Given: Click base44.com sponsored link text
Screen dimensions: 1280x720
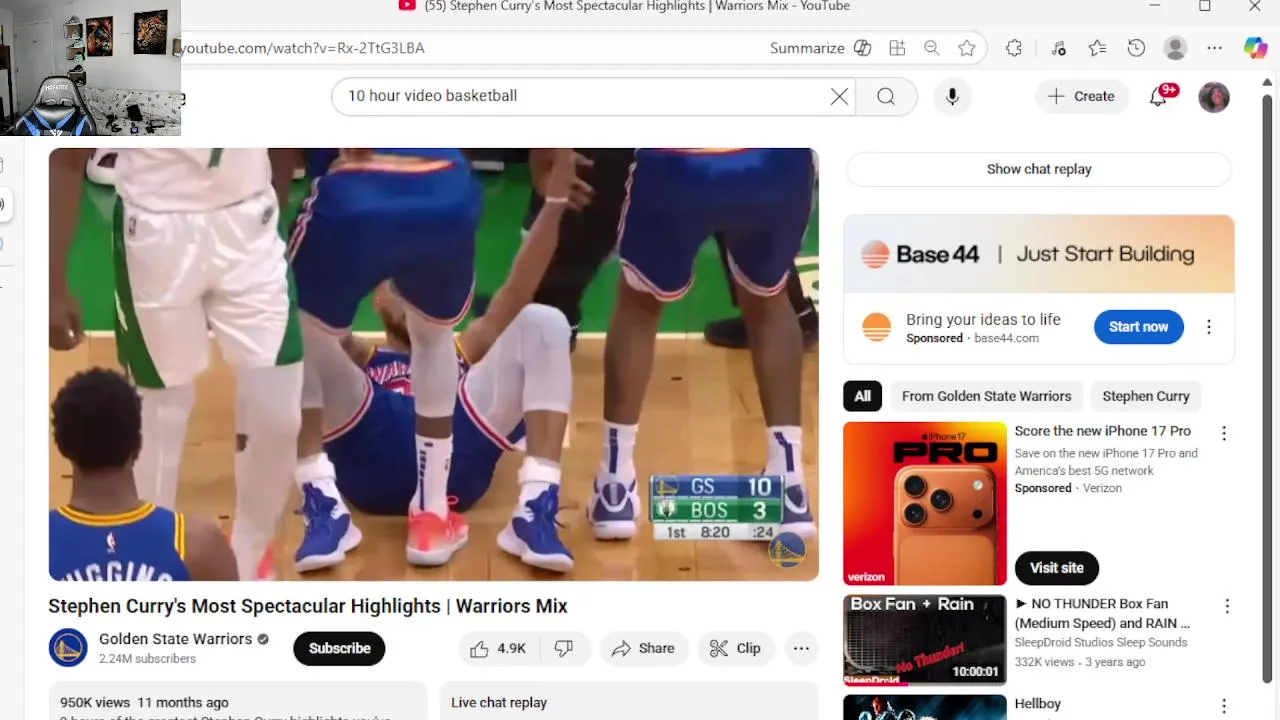Looking at the screenshot, I should (1007, 338).
